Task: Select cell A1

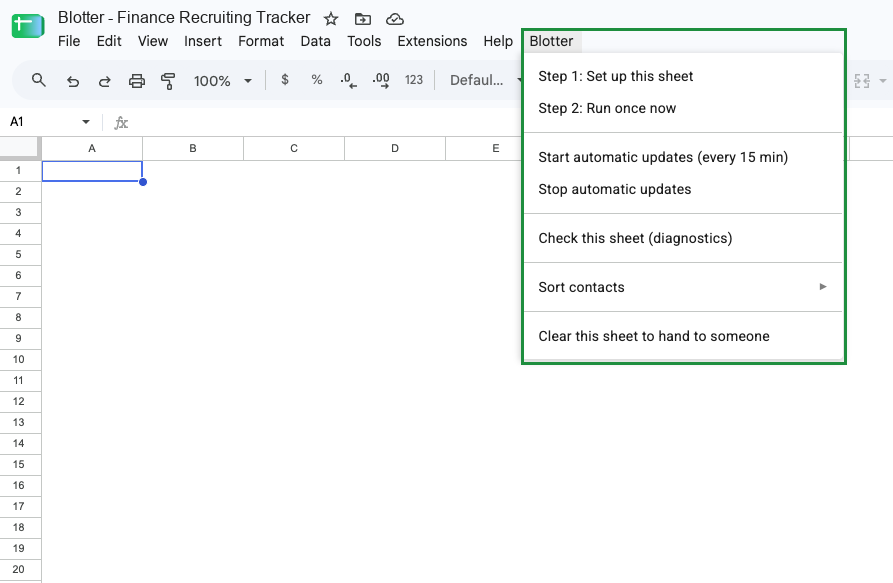Action: (92, 171)
